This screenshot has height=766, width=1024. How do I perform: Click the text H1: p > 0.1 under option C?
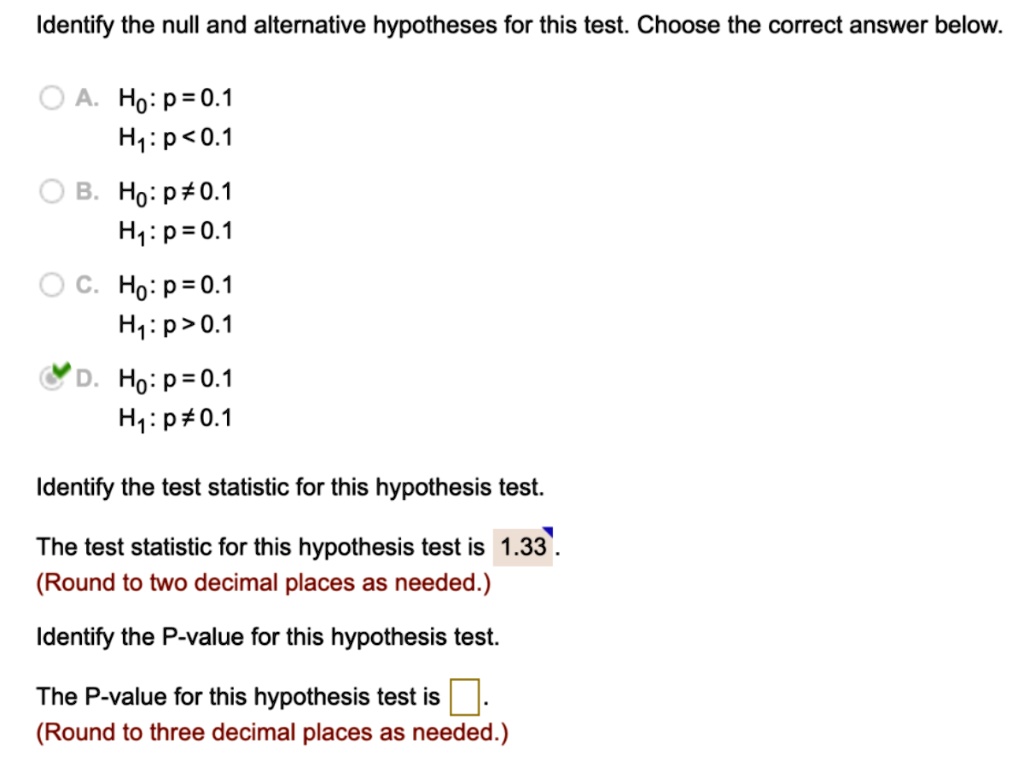176,325
